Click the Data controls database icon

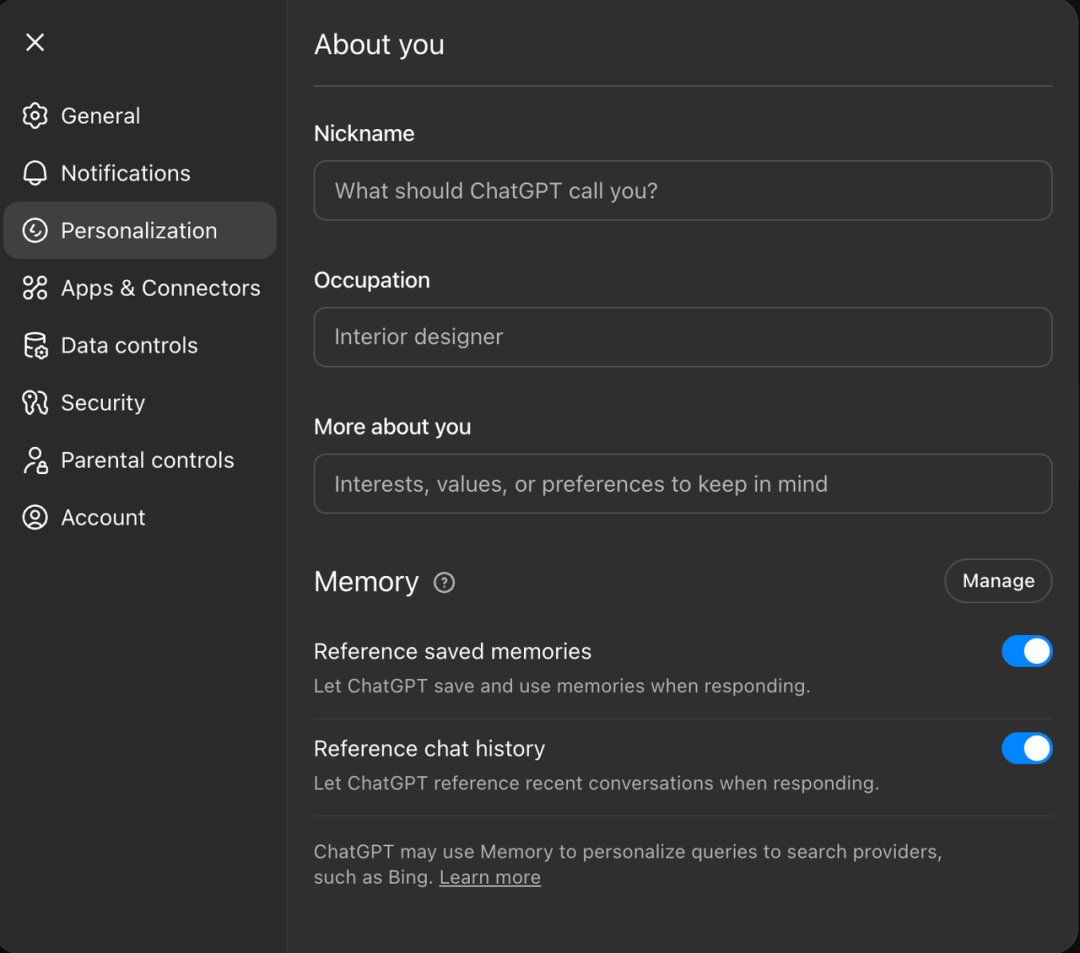[35, 346]
